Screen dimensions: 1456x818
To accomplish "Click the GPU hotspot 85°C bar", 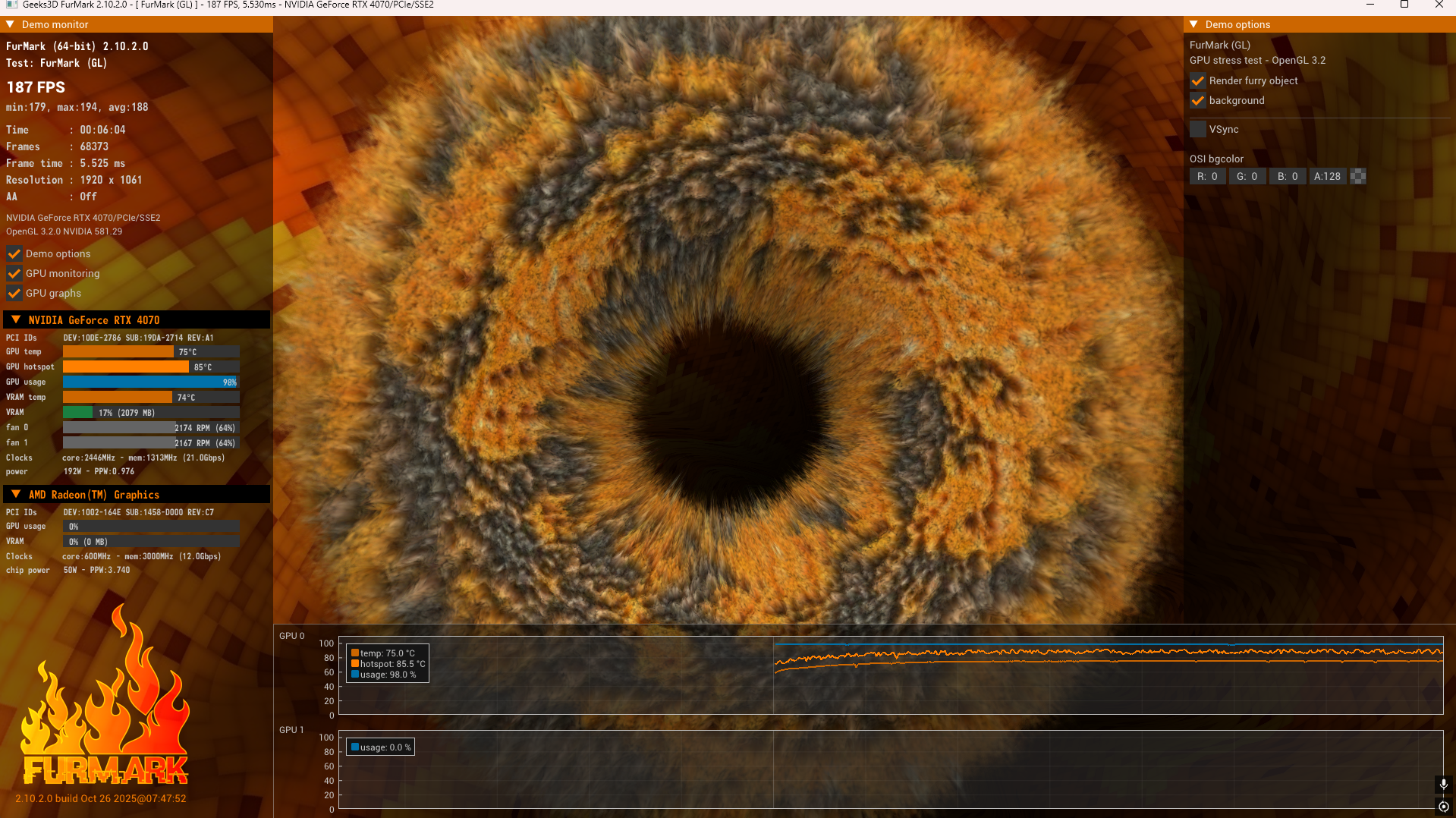I will (151, 367).
